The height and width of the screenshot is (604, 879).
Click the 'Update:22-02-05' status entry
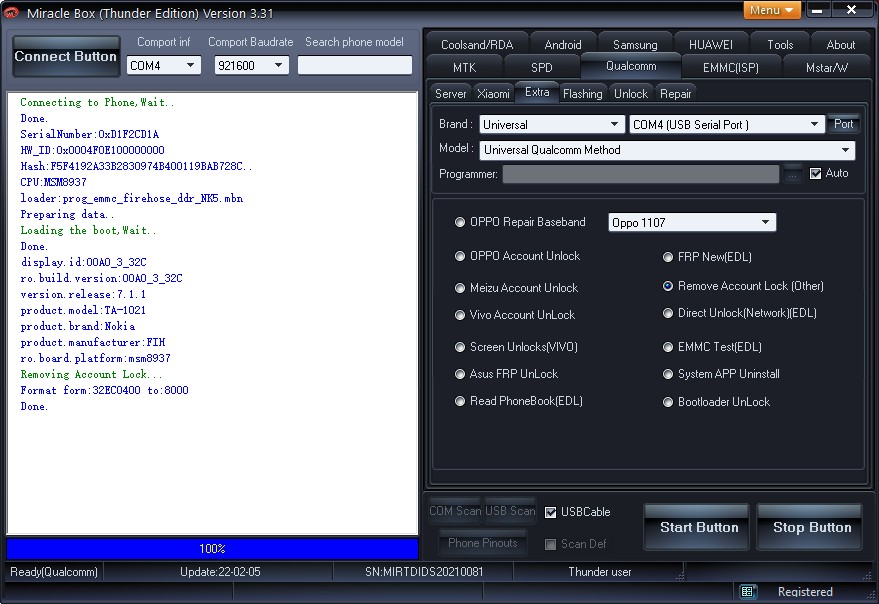click(x=220, y=572)
